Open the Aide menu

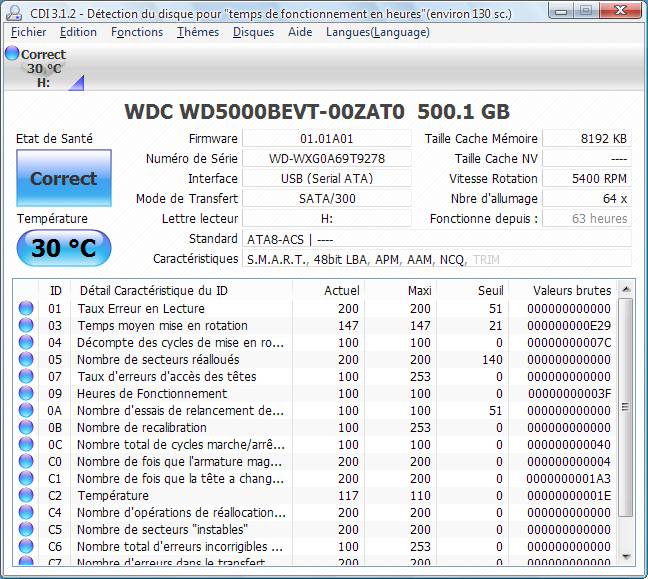(x=300, y=32)
